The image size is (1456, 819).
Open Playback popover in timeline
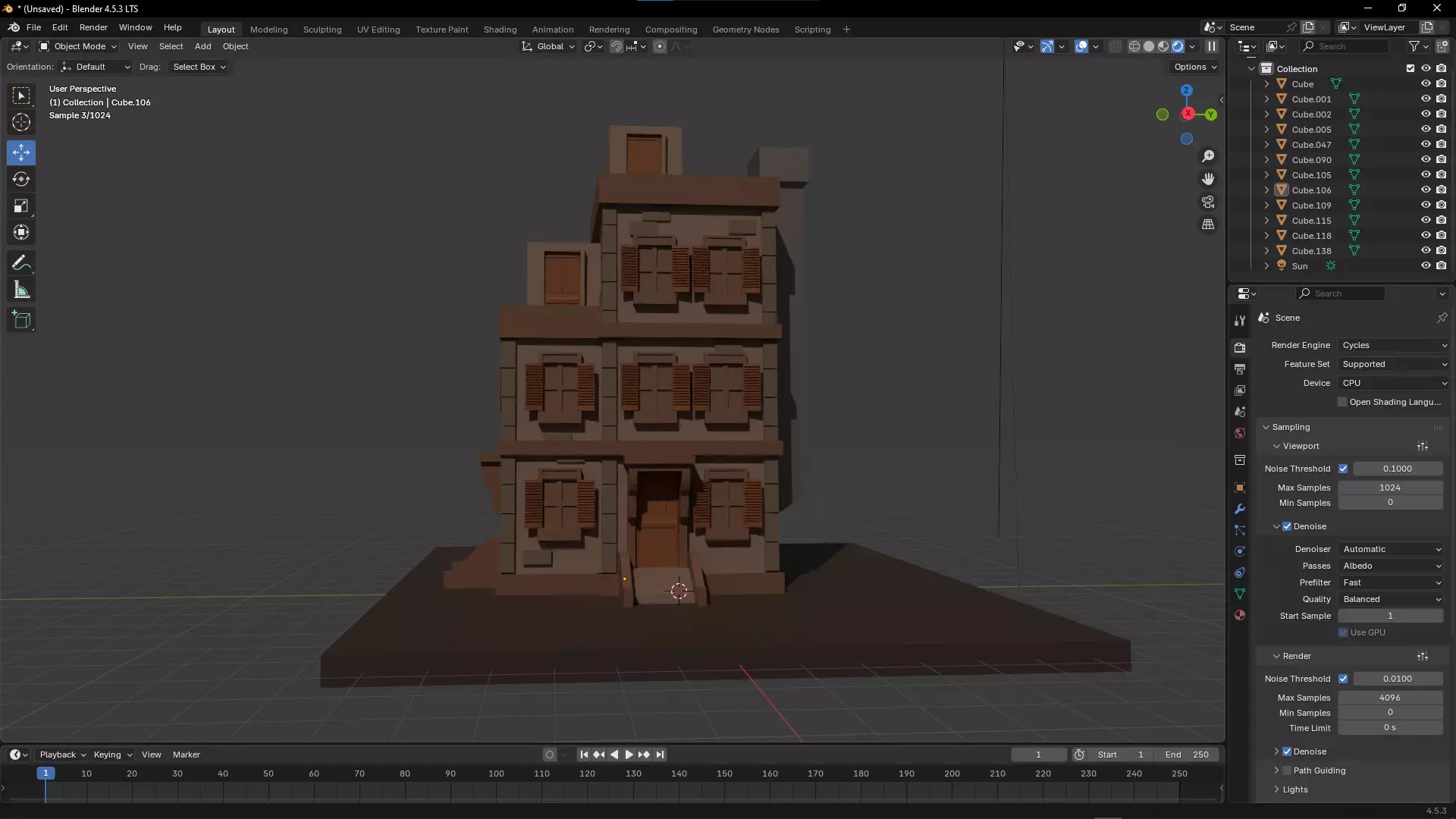pyautogui.click(x=62, y=755)
